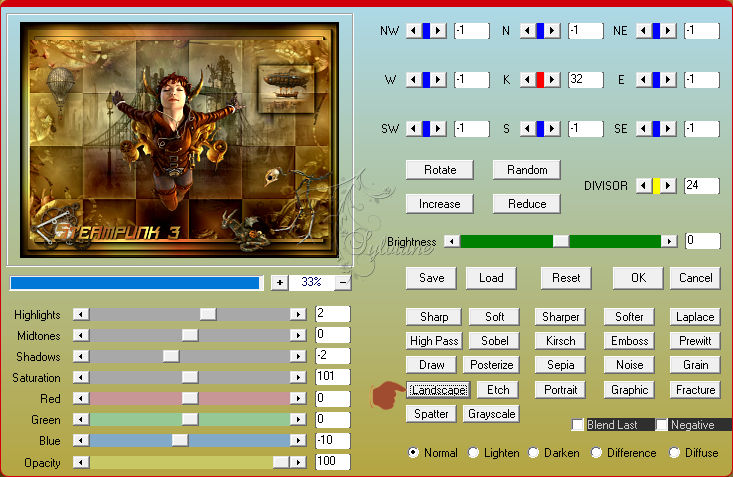Click the Opacity slider handle
The image size is (733, 477).
click(x=281, y=462)
